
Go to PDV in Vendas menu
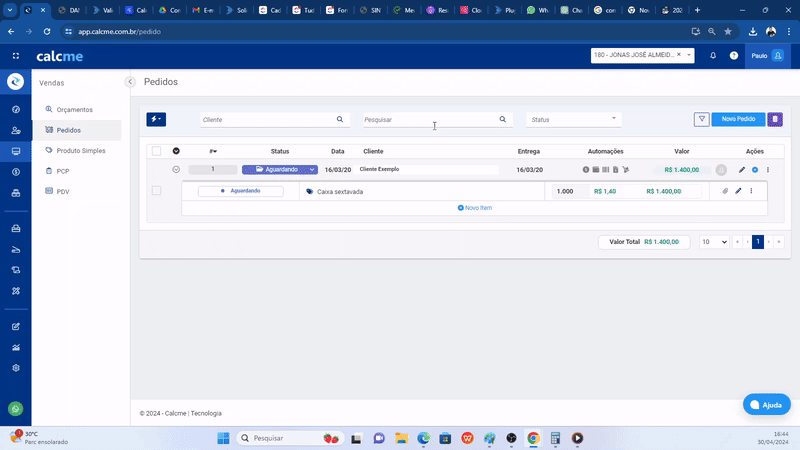click(x=63, y=191)
